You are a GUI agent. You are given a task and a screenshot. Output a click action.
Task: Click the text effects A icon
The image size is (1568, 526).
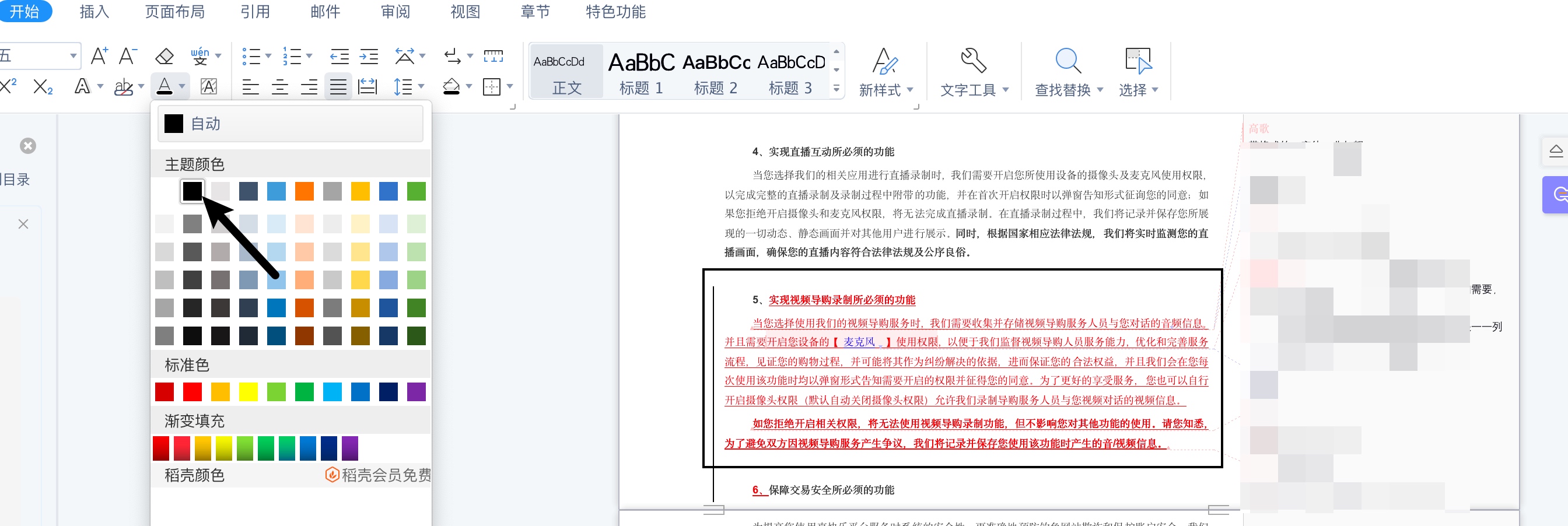tap(82, 86)
